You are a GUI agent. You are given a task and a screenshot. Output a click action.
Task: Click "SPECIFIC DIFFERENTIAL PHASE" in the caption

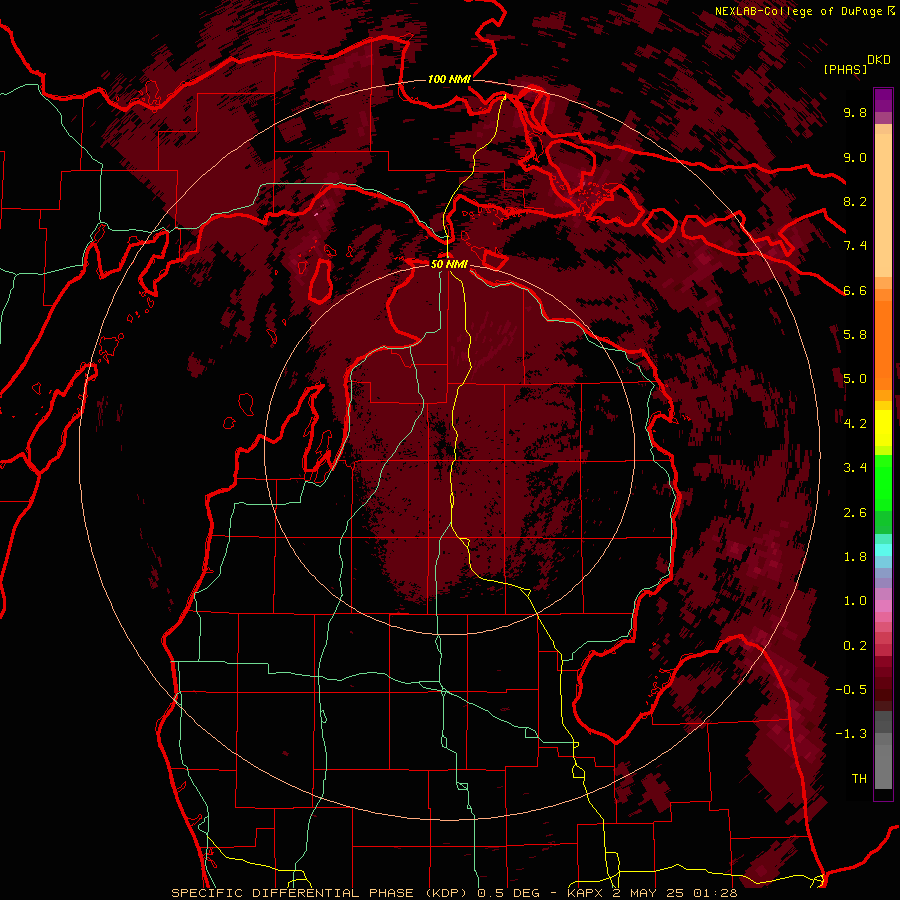click(292, 893)
